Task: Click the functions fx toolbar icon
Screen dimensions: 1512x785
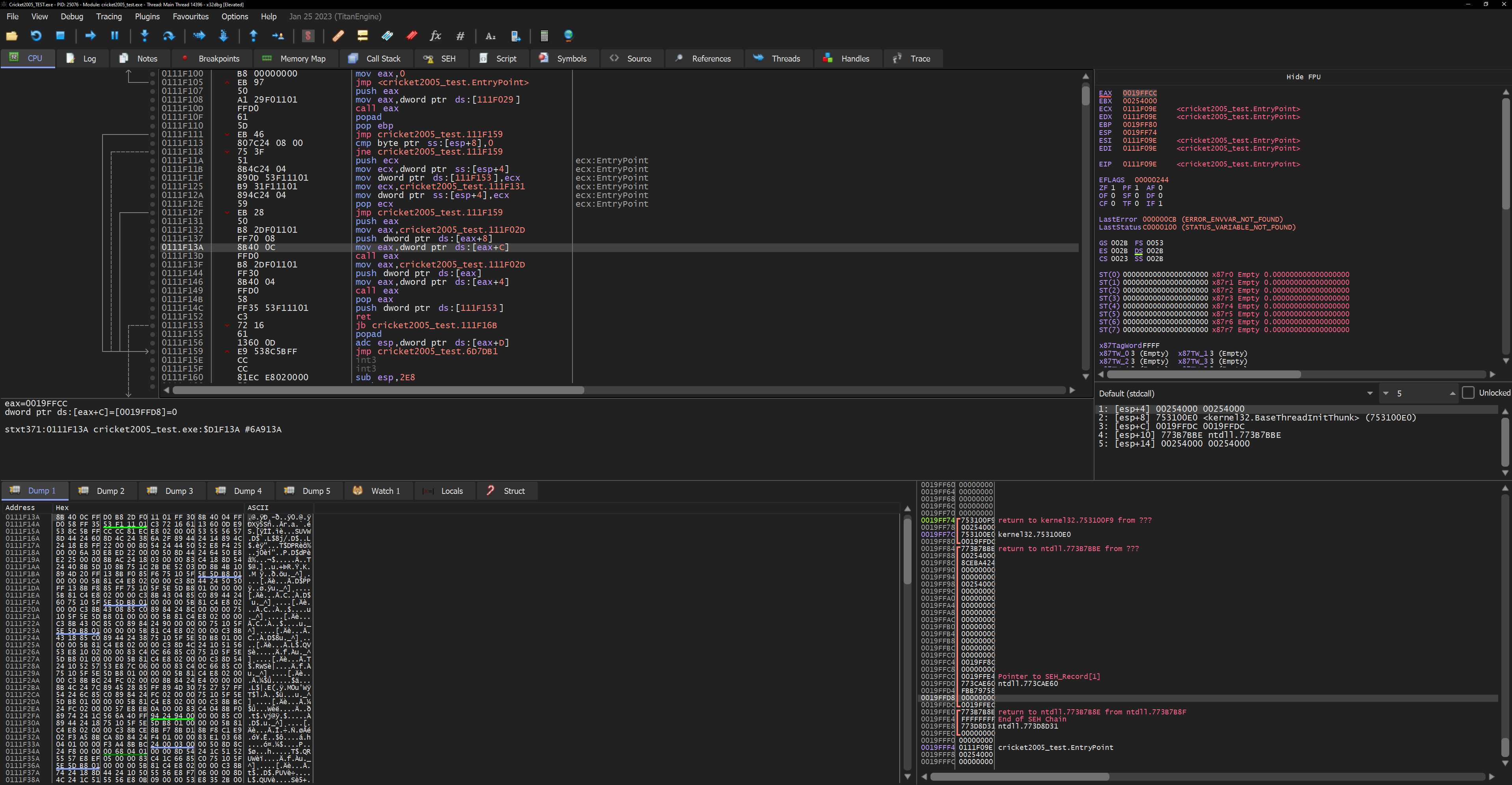Action: tap(435, 36)
